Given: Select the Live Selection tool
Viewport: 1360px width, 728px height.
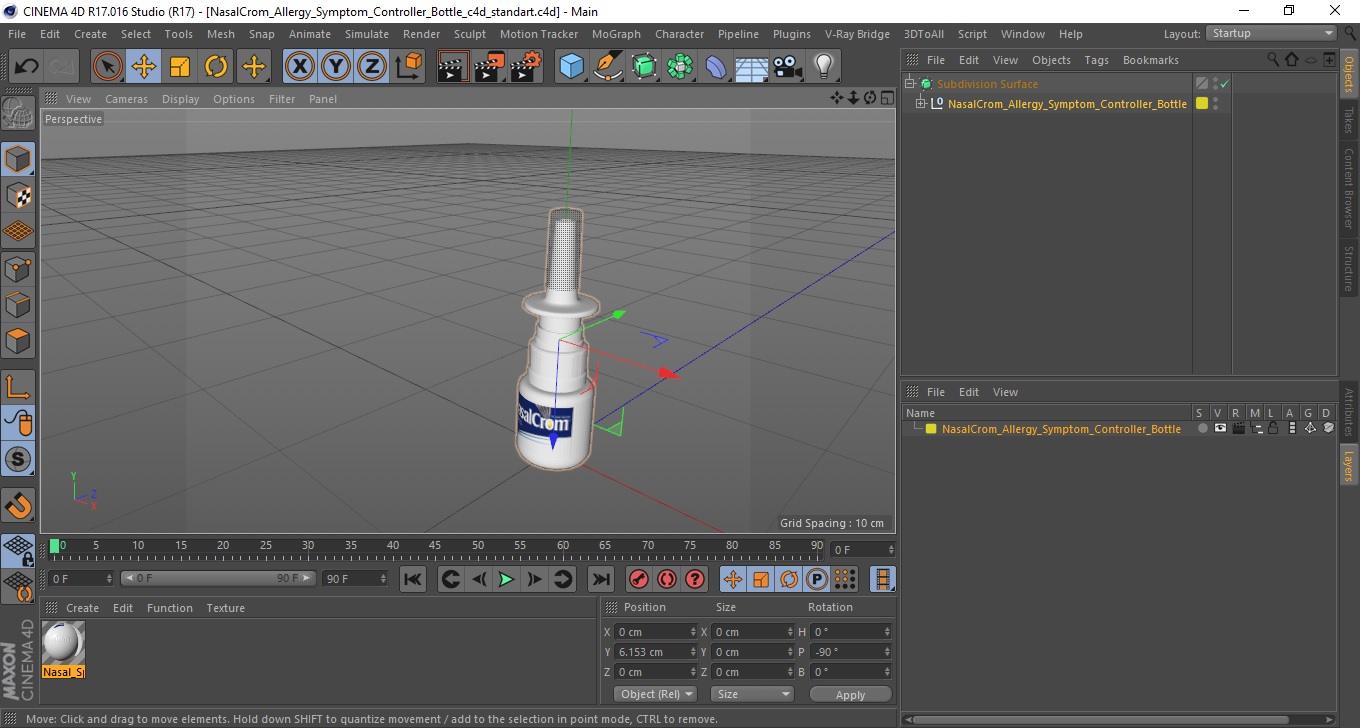Looking at the screenshot, I should point(108,67).
